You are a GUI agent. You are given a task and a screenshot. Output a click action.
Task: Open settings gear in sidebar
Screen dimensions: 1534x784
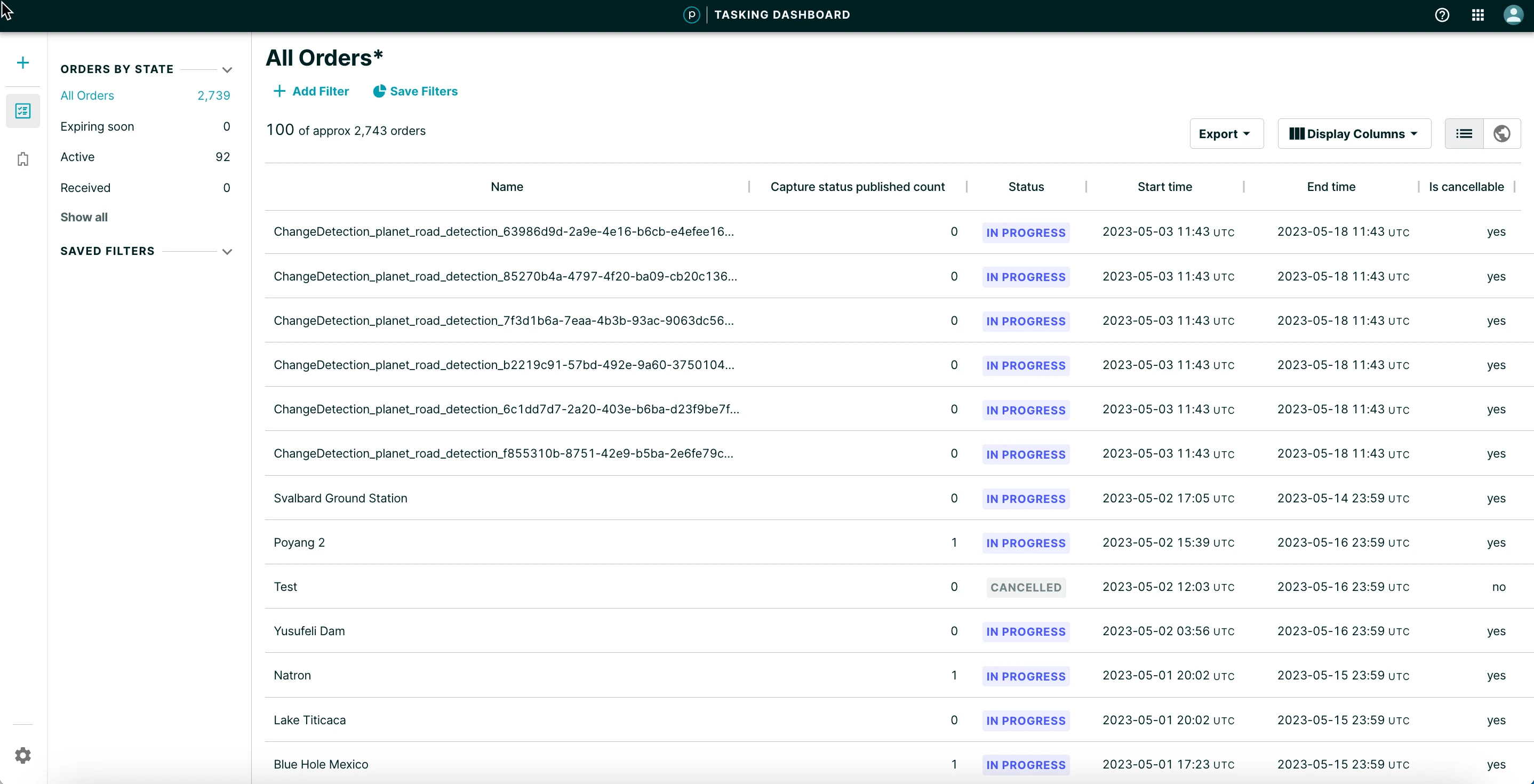coord(22,755)
